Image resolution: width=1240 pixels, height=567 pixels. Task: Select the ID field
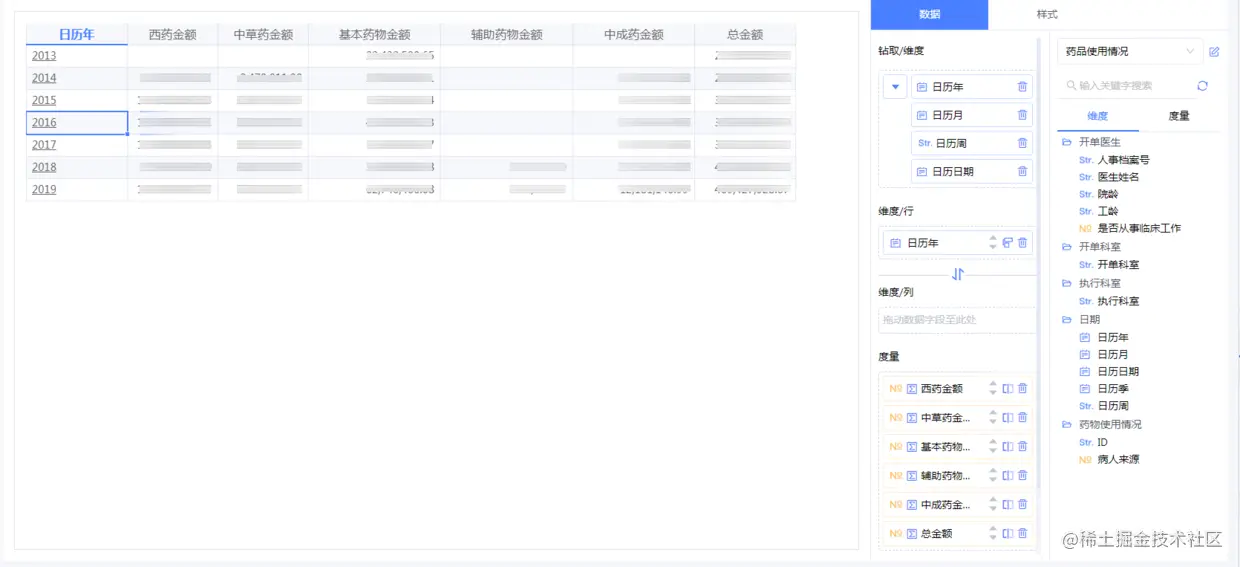pyautogui.click(x=1102, y=442)
